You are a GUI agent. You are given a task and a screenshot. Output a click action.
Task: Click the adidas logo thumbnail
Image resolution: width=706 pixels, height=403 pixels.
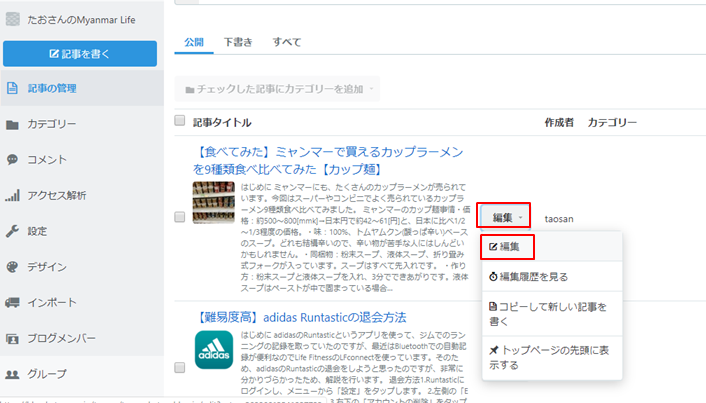click(x=214, y=350)
